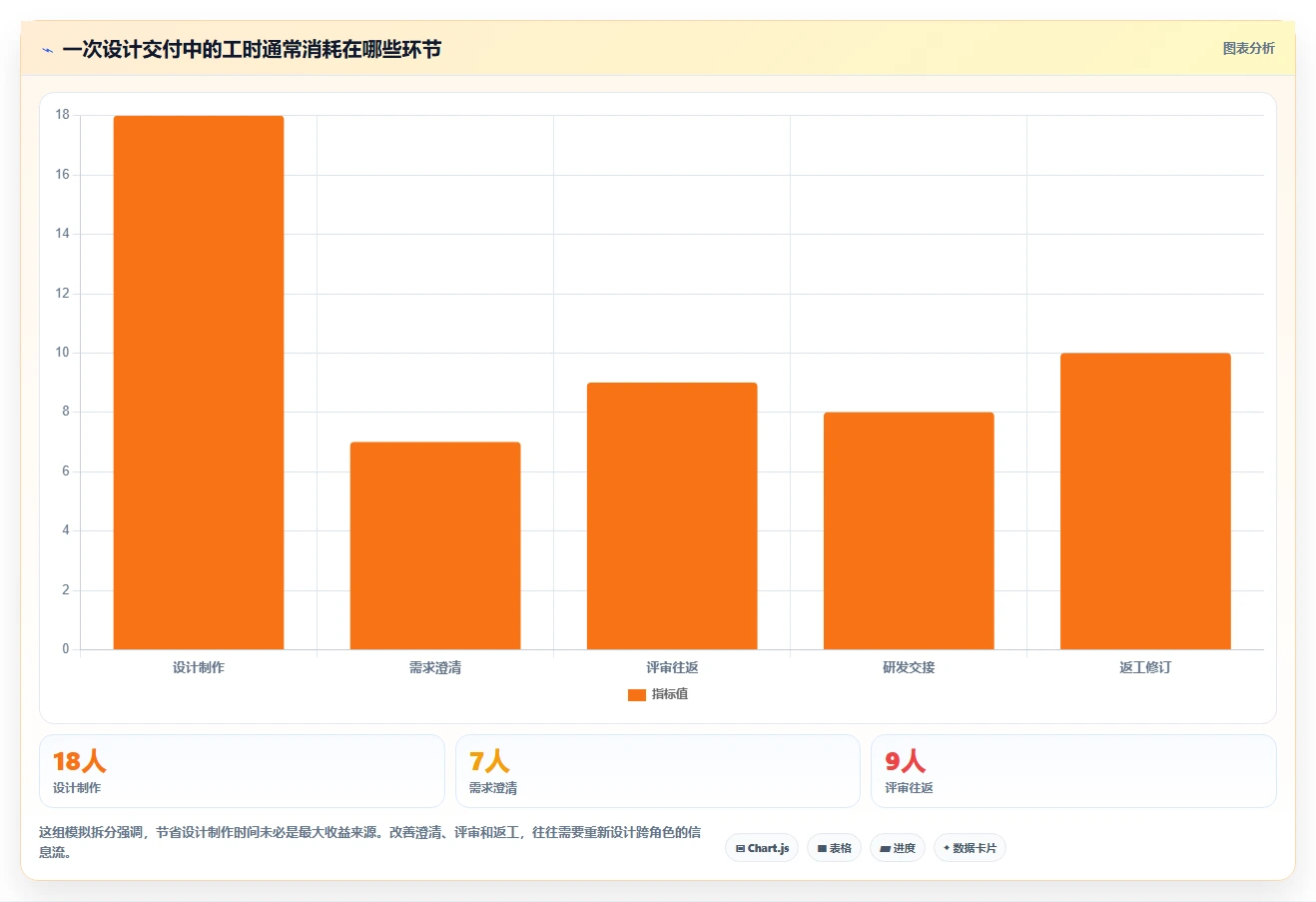The height and width of the screenshot is (902, 1316).
Task: Click the 表格 tag
Action: pos(834,848)
